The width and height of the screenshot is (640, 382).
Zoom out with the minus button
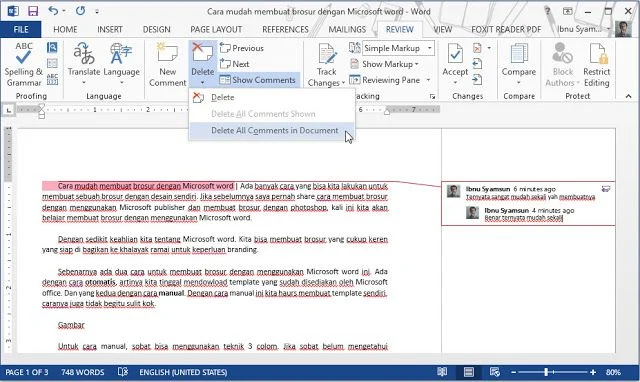(513, 372)
